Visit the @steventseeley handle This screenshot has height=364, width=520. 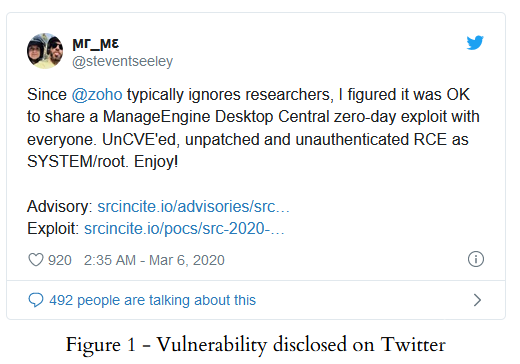click(123, 61)
